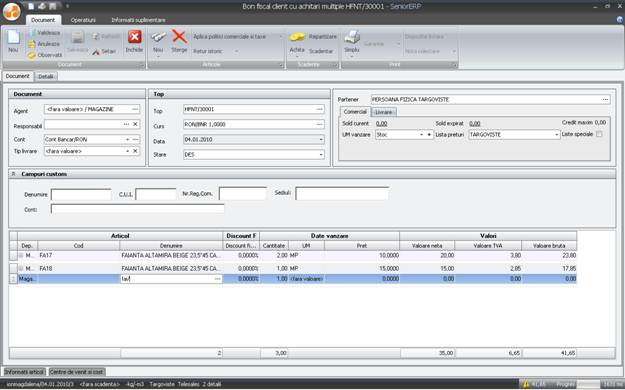Open the Lista preturi TARGOVISTE dropdown
This screenshot has width=625, height=390.
[557, 135]
